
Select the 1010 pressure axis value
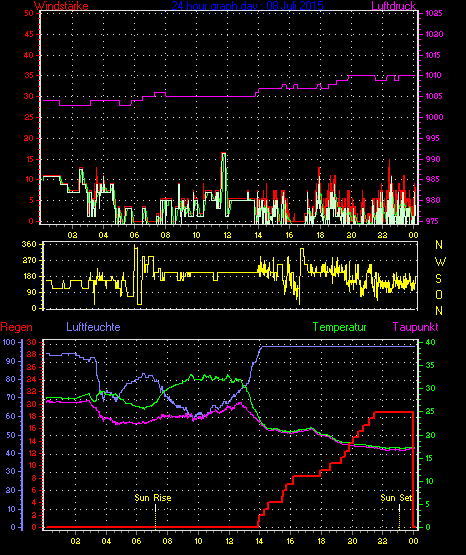(x=433, y=75)
